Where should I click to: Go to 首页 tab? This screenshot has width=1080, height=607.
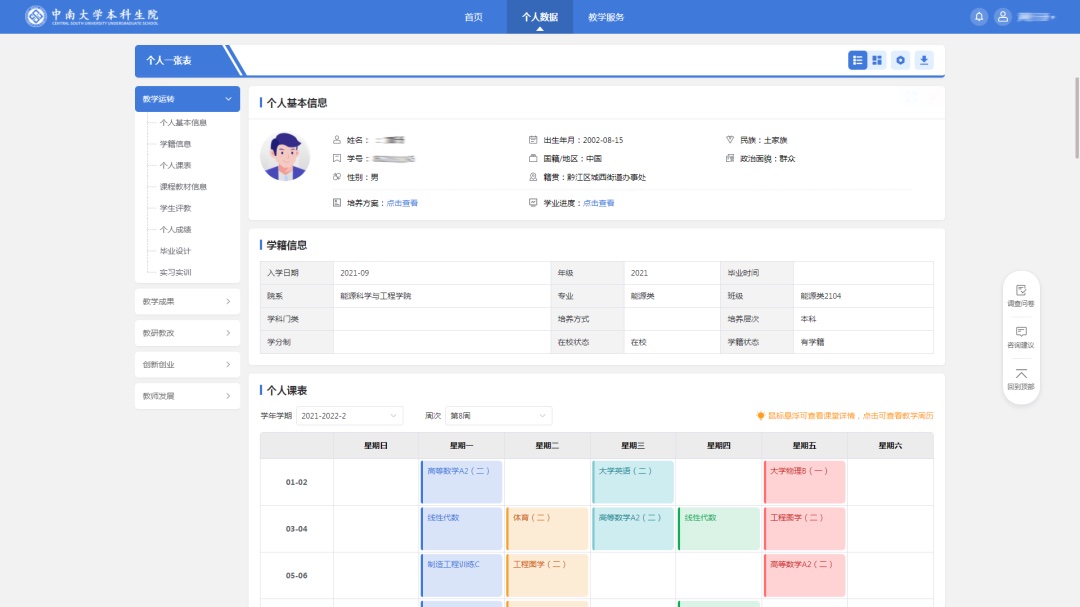473,17
